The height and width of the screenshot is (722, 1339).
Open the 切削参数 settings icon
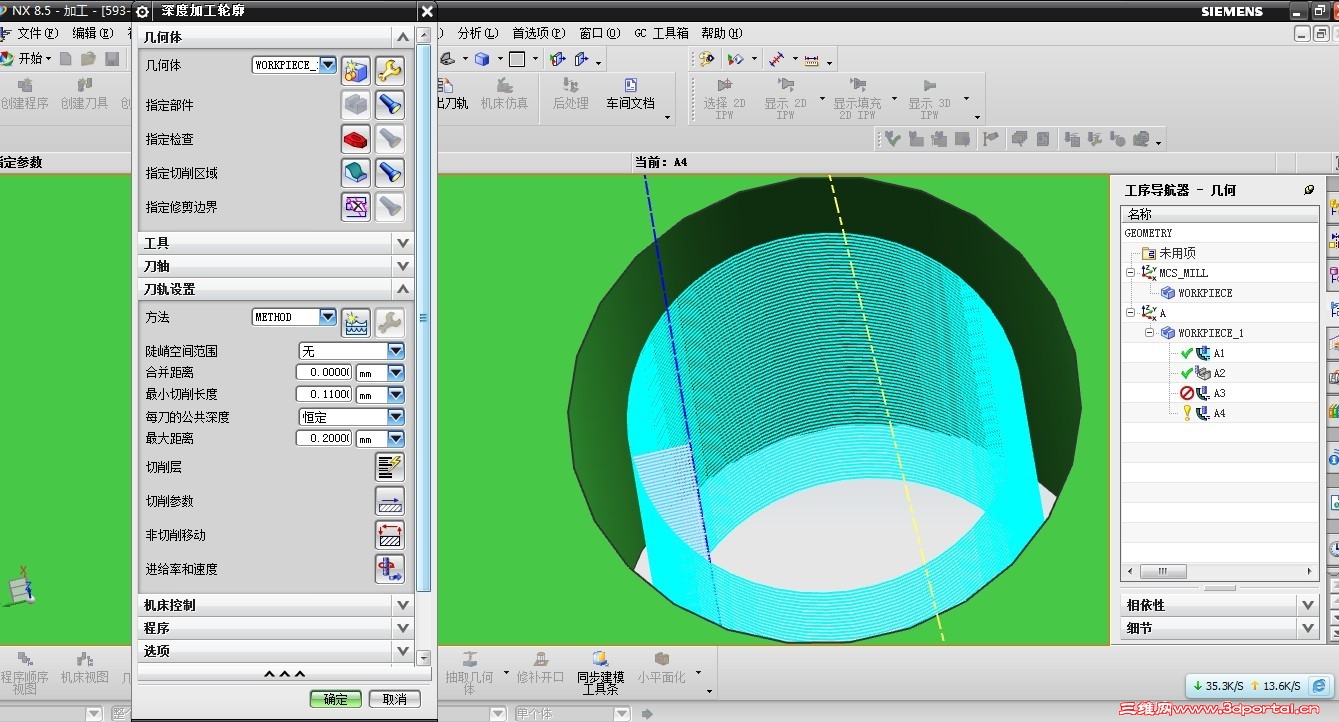click(389, 501)
